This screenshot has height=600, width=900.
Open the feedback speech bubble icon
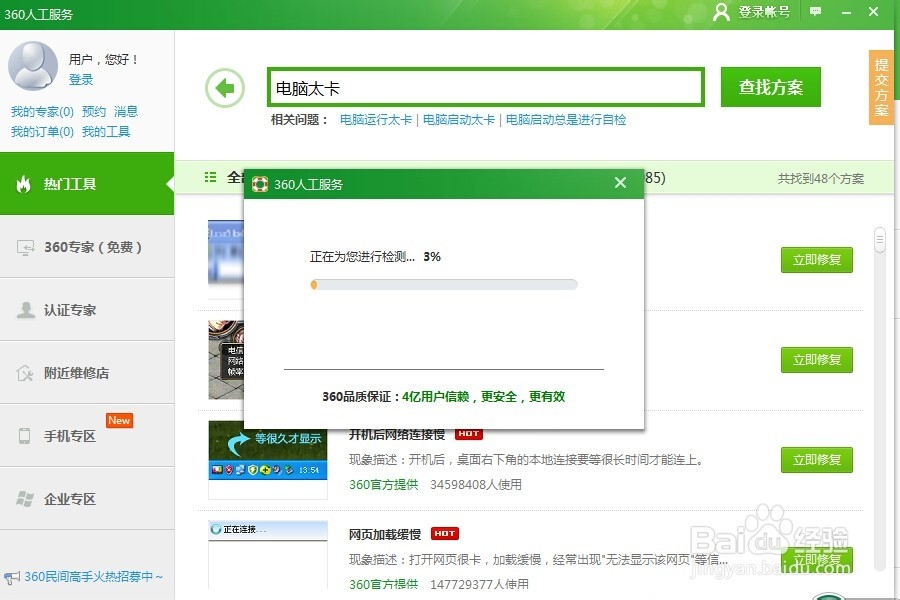pos(815,11)
